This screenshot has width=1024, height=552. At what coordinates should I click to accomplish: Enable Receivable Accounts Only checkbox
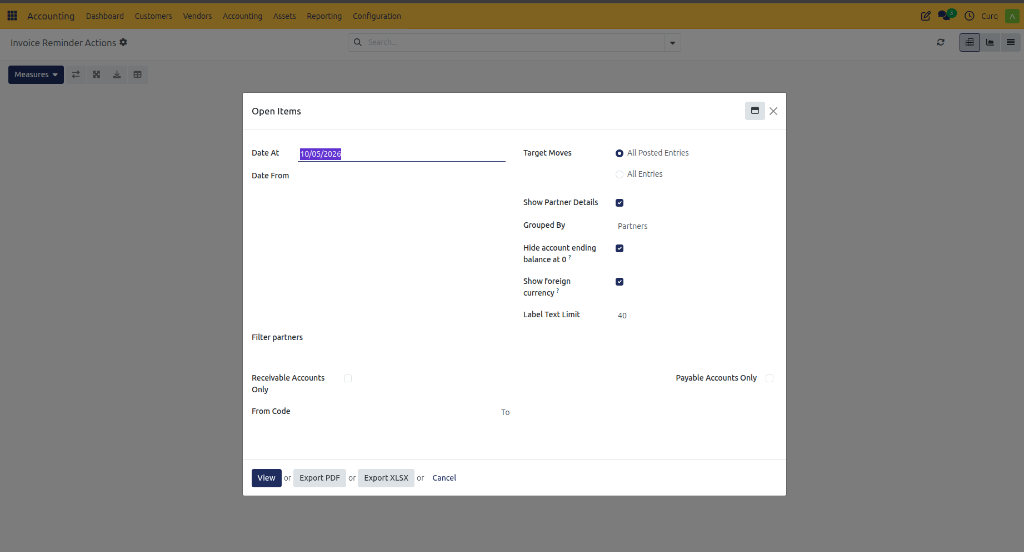pos(348,378)
